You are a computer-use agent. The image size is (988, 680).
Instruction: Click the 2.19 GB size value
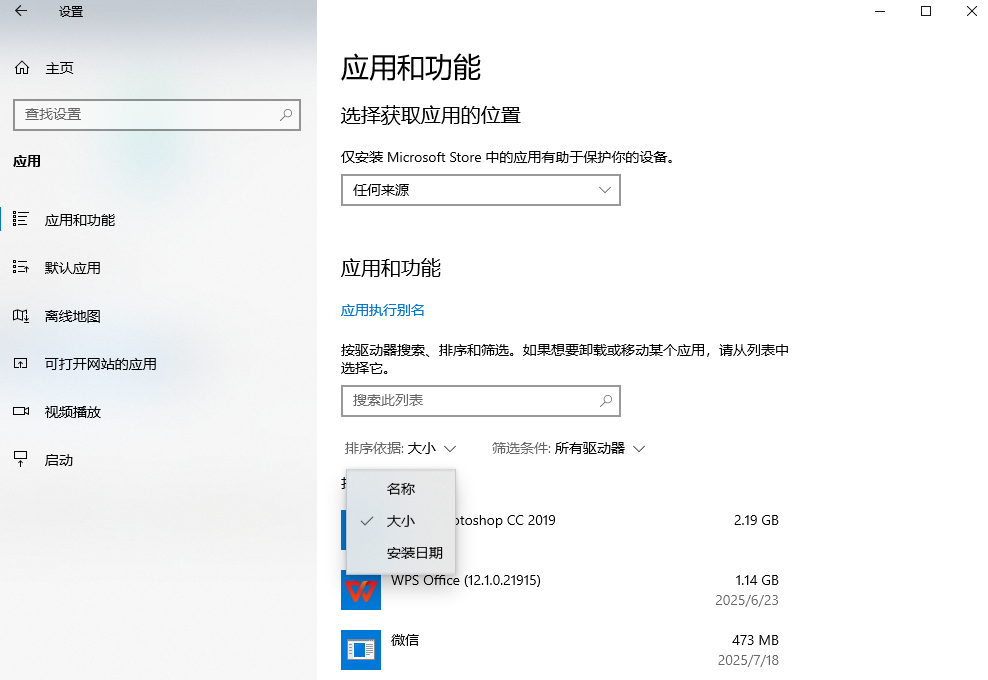click(756, 521)
